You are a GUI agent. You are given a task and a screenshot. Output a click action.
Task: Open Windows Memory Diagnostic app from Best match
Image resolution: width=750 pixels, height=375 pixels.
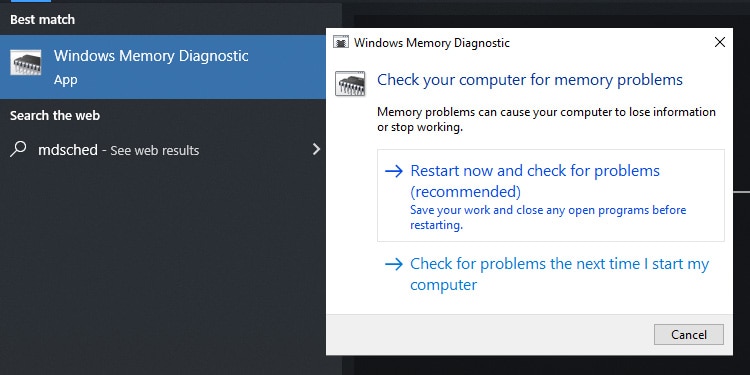click(163, 67)
